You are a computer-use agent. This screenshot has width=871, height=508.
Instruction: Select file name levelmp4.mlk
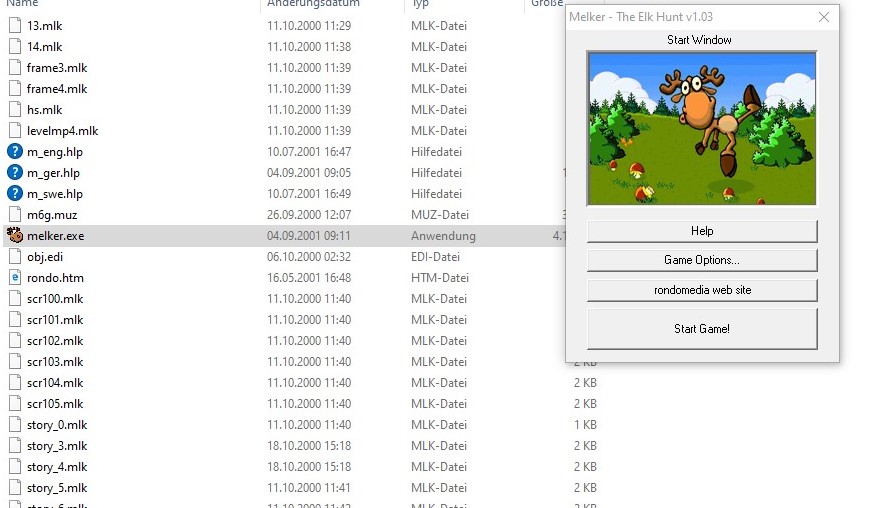coord(62,131)
